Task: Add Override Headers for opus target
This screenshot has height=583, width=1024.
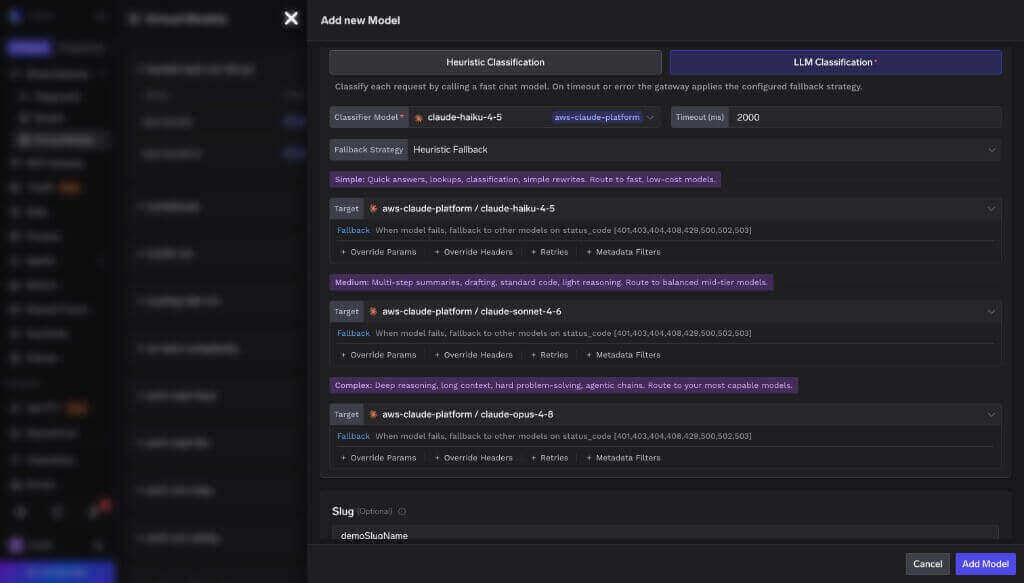Action: tap(473, 458)
